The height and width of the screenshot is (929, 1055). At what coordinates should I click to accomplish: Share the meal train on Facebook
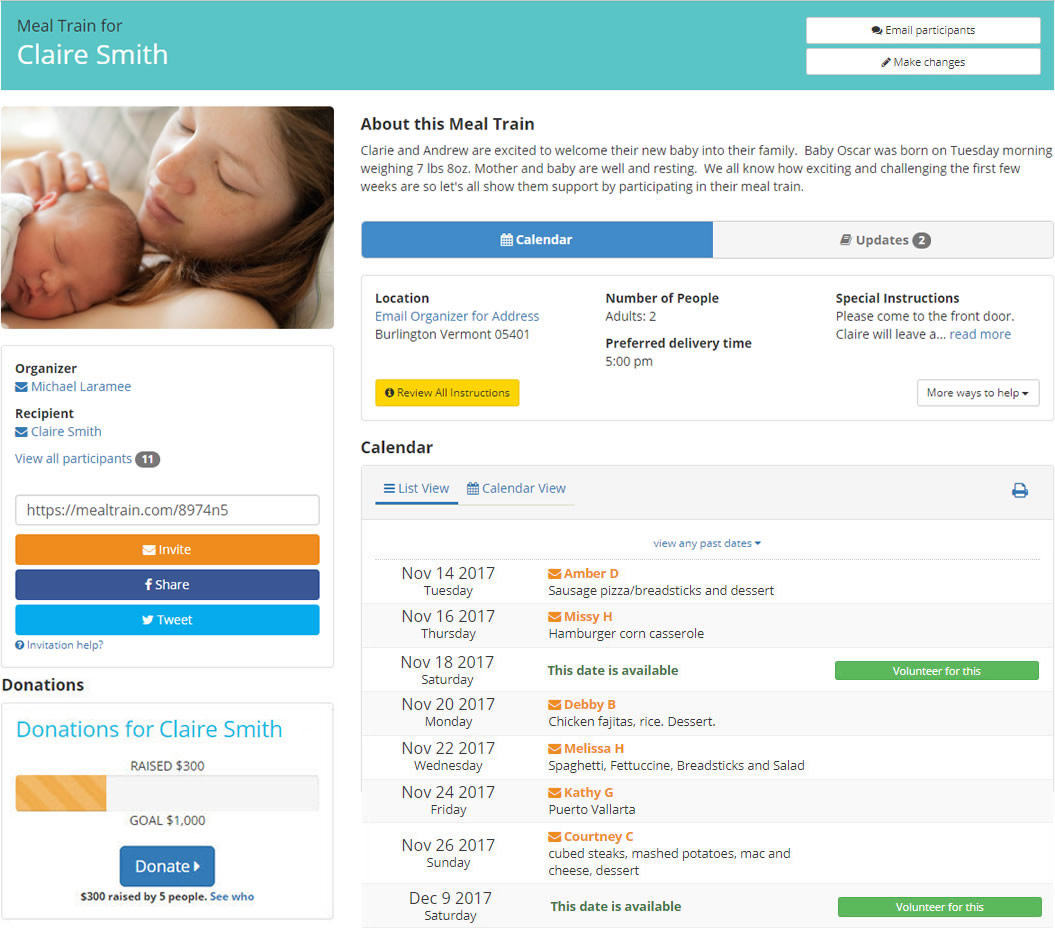click(167, 585)
